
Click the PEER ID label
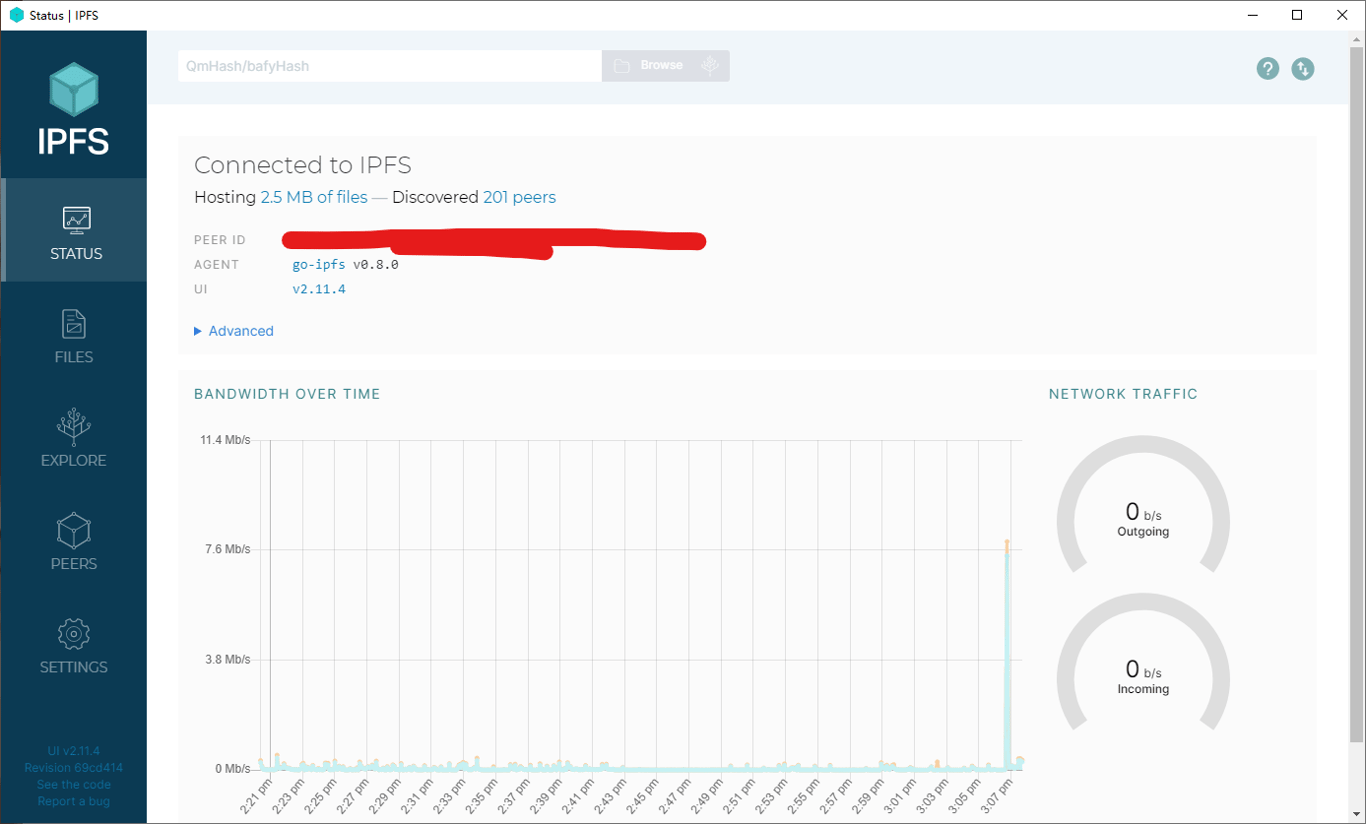click(x=220, y=240)
